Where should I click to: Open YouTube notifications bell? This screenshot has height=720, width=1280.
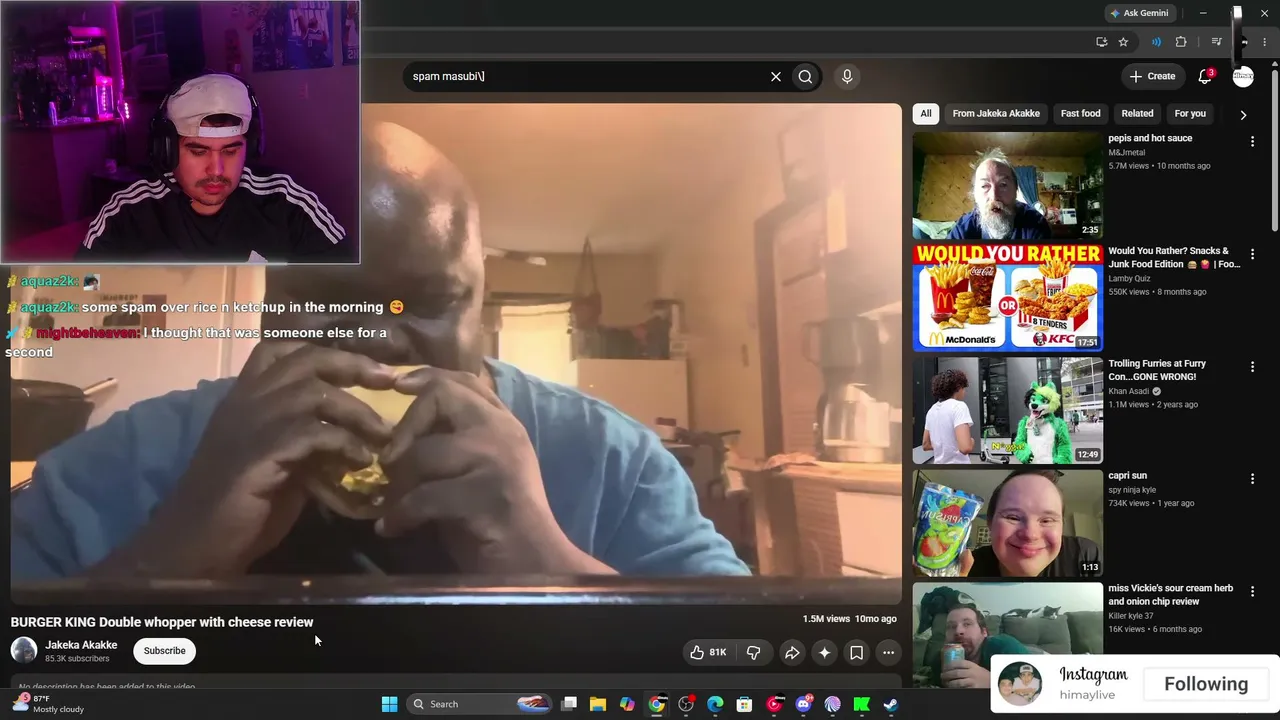click(x=1205, y=76)
